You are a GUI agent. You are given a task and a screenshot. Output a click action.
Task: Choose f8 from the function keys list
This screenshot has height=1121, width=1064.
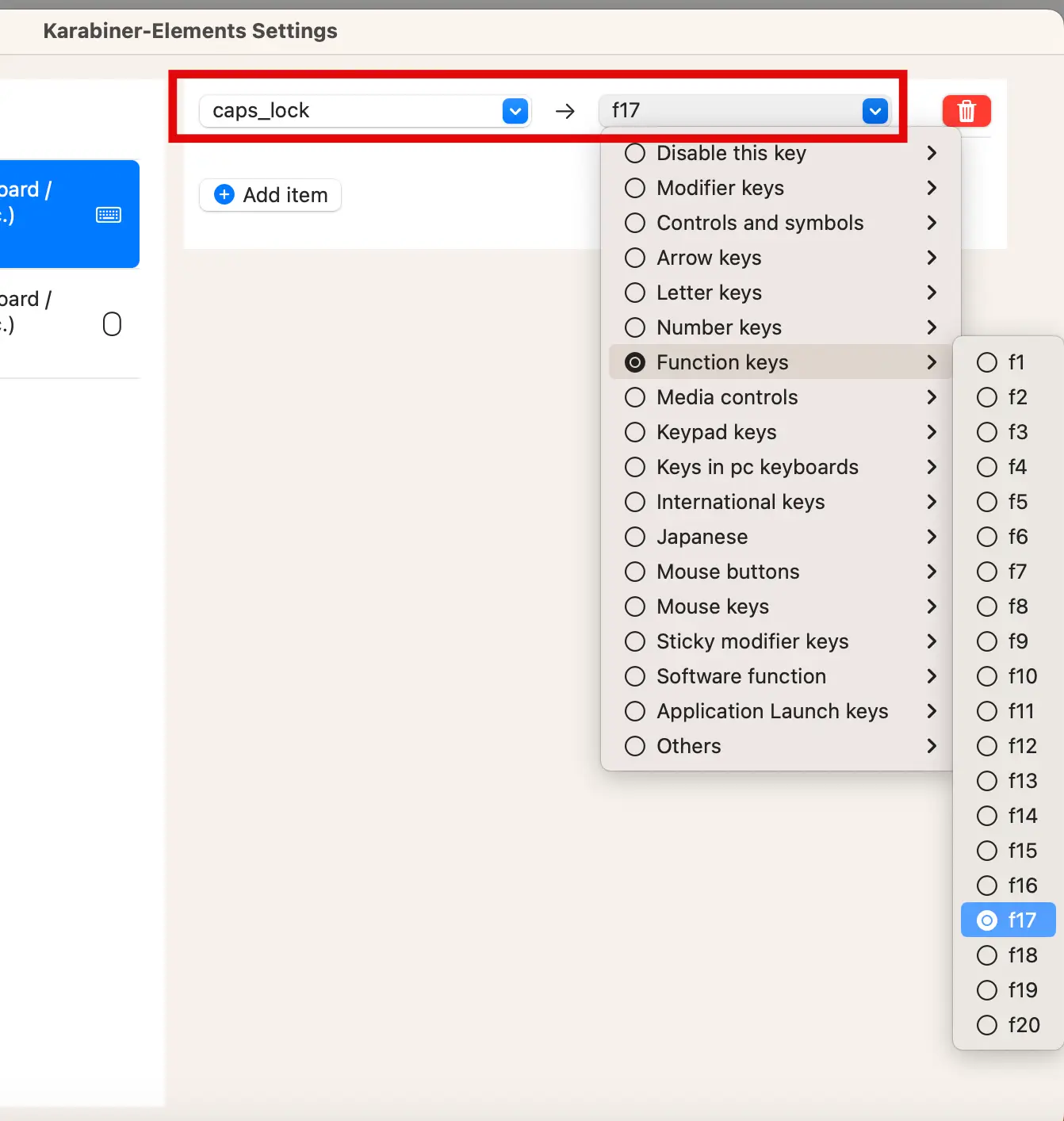(x=1008, y=606)
